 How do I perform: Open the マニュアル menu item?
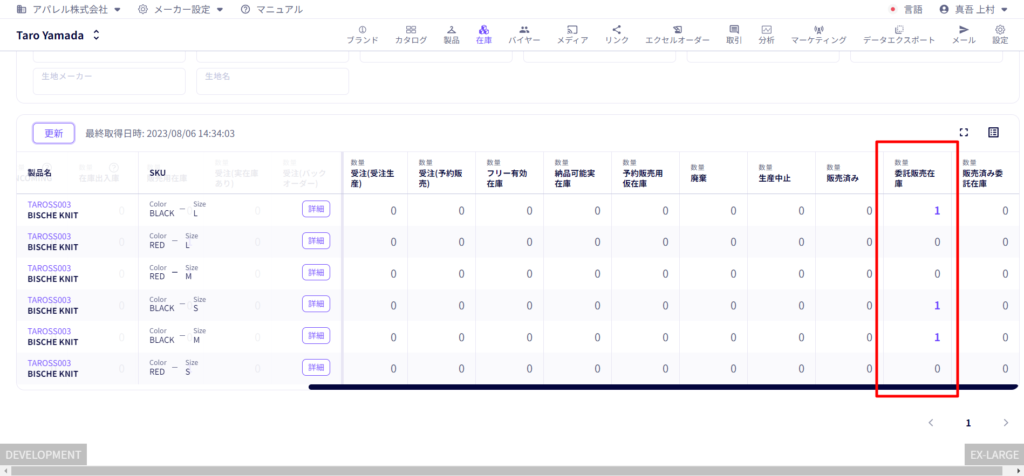pyautogui.click(x=272, y=9)
